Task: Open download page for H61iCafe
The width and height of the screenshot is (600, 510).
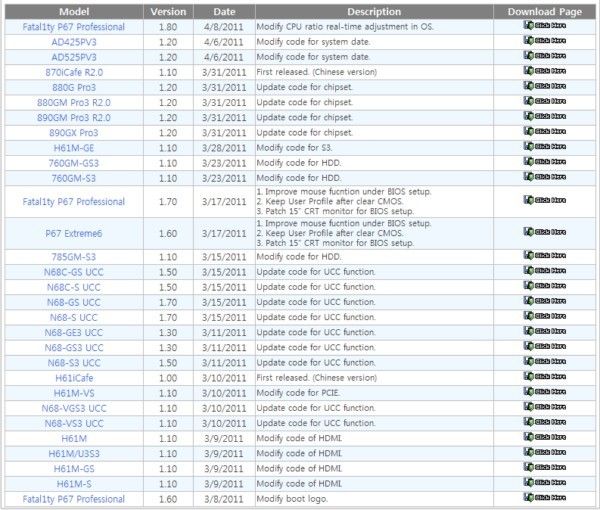Action: [x=545, y=377]
